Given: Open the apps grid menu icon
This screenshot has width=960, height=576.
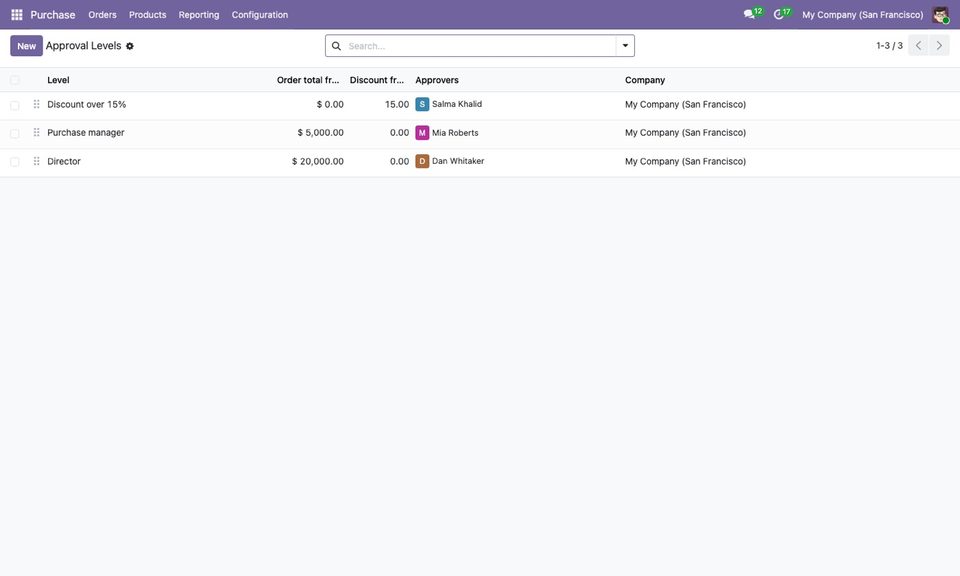Looking at the screenshot, I should [x=17, y=15].
